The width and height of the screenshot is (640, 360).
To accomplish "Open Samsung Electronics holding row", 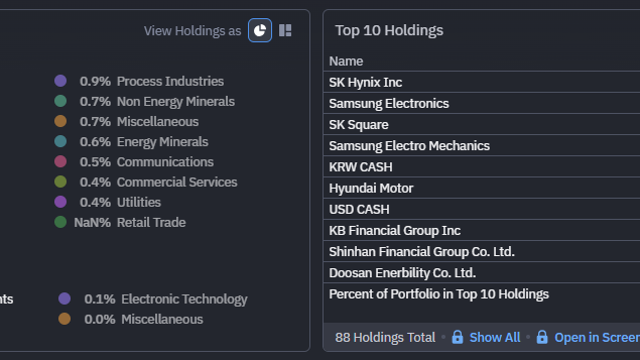I will 482,104.
